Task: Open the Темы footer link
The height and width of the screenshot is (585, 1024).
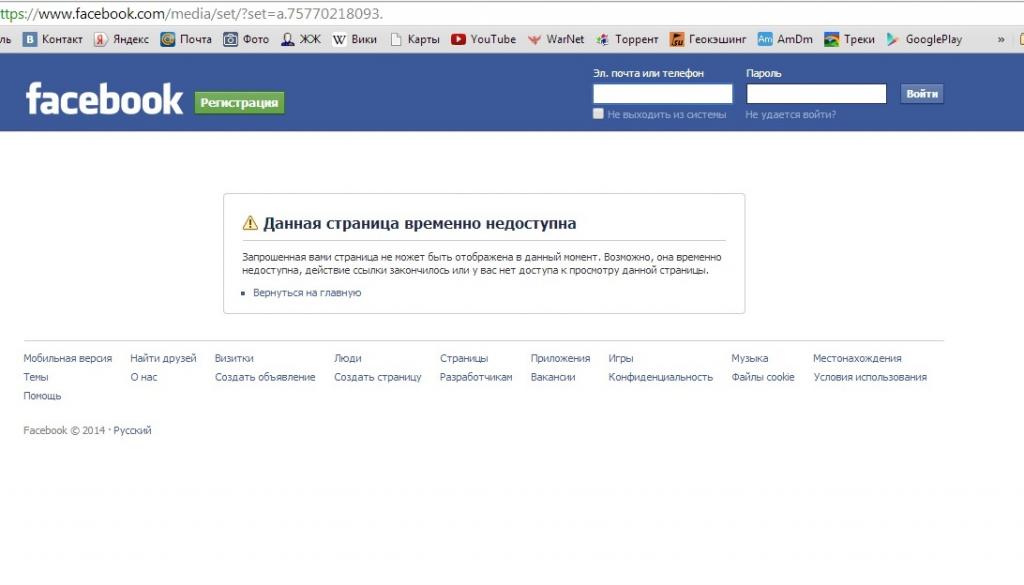Action: [36, 377]
